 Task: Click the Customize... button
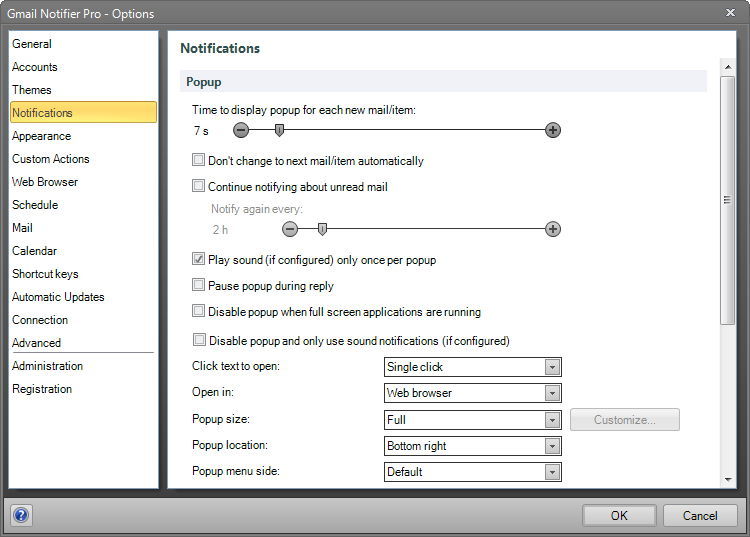(x=625, y=420)
